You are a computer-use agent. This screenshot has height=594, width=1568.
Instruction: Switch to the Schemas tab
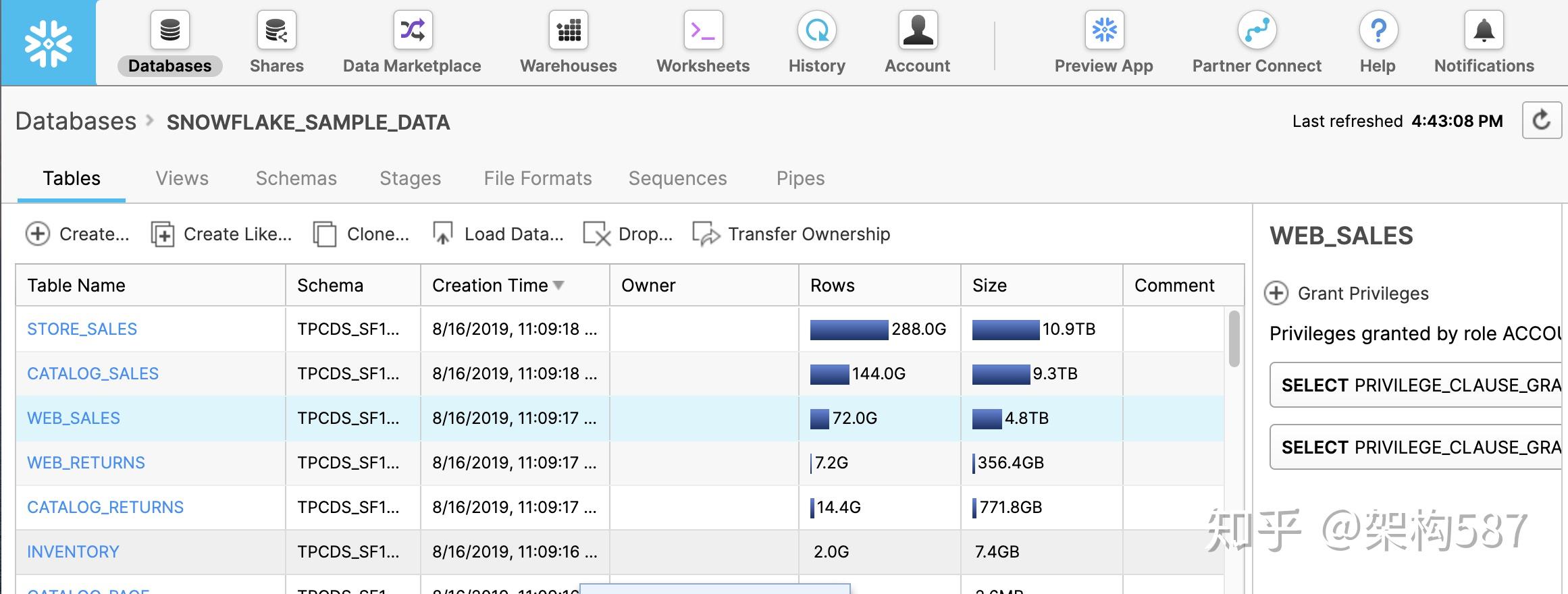click(296, 178)
